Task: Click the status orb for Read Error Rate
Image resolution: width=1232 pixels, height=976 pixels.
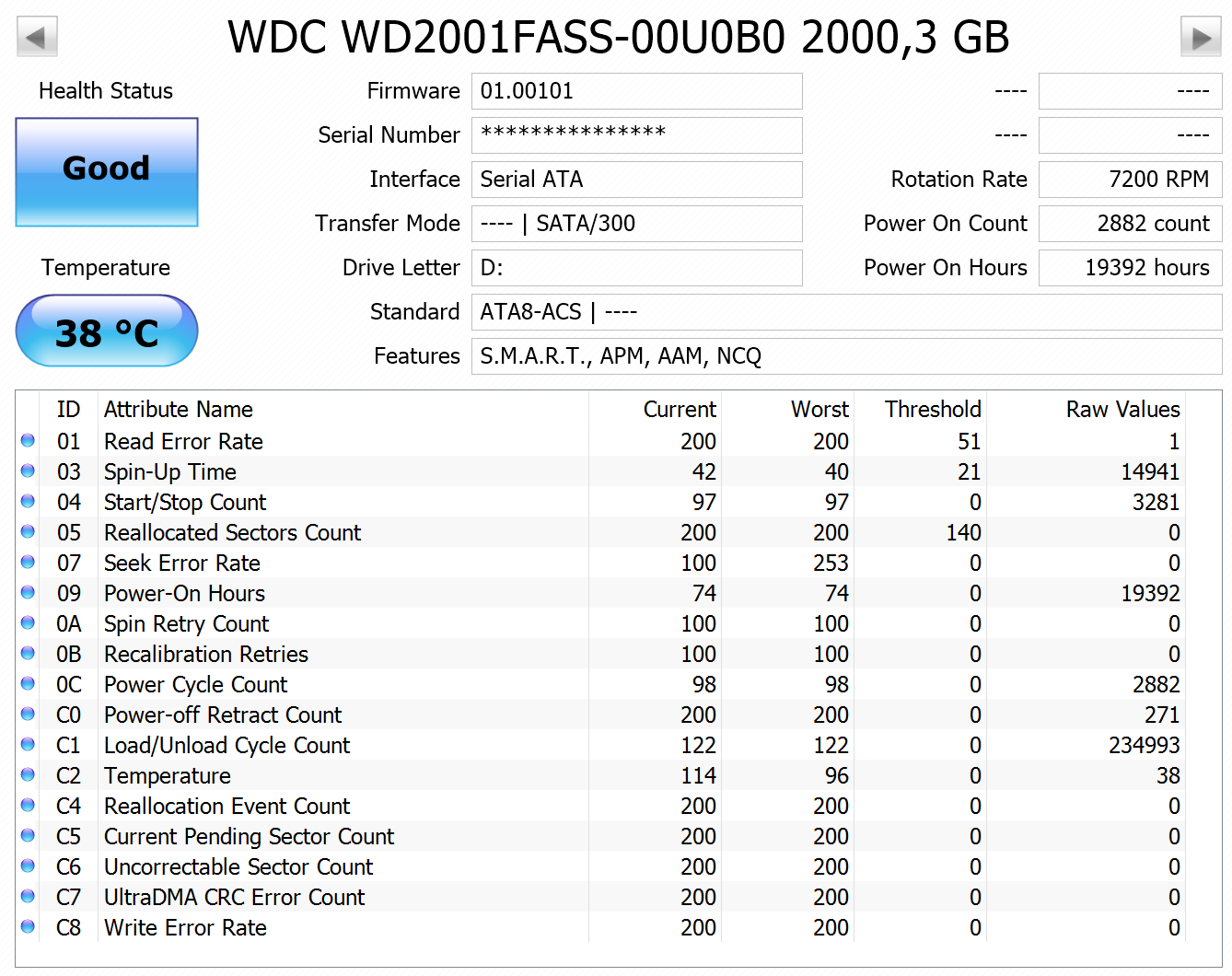Action: pyautogui.click(x=28, y=441)
